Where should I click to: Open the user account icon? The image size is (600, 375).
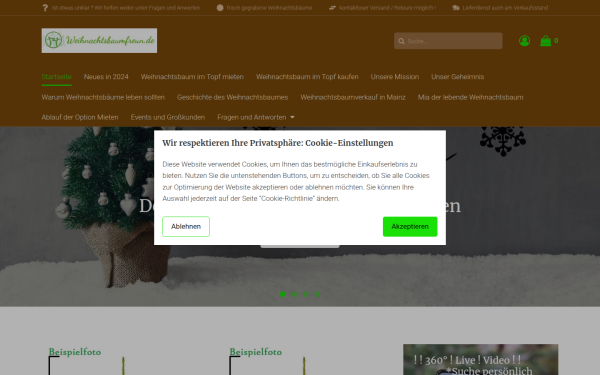(524, 41)
